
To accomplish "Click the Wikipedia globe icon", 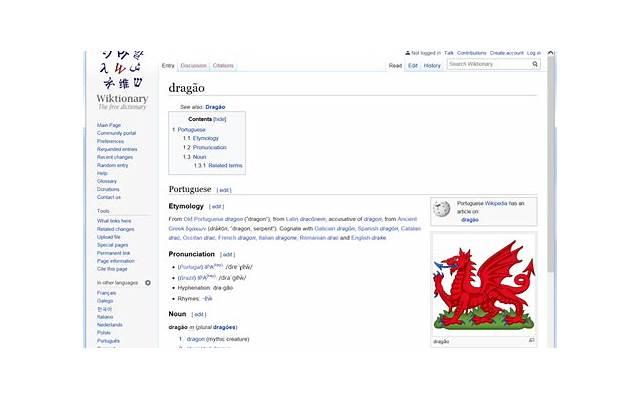I will [442, 209].
